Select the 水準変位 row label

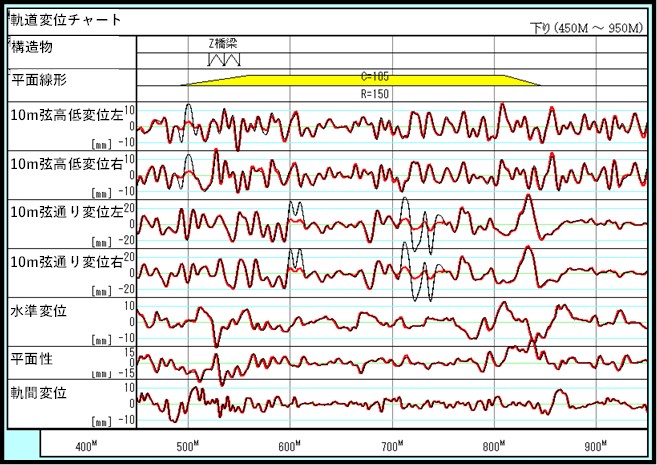point(38,310)
